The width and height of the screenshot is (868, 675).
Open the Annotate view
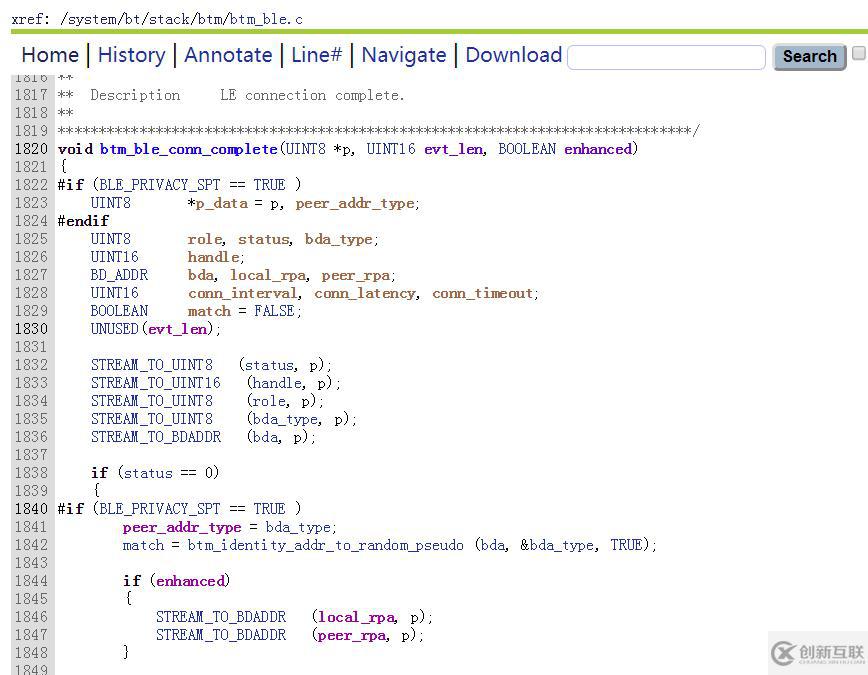228,55
